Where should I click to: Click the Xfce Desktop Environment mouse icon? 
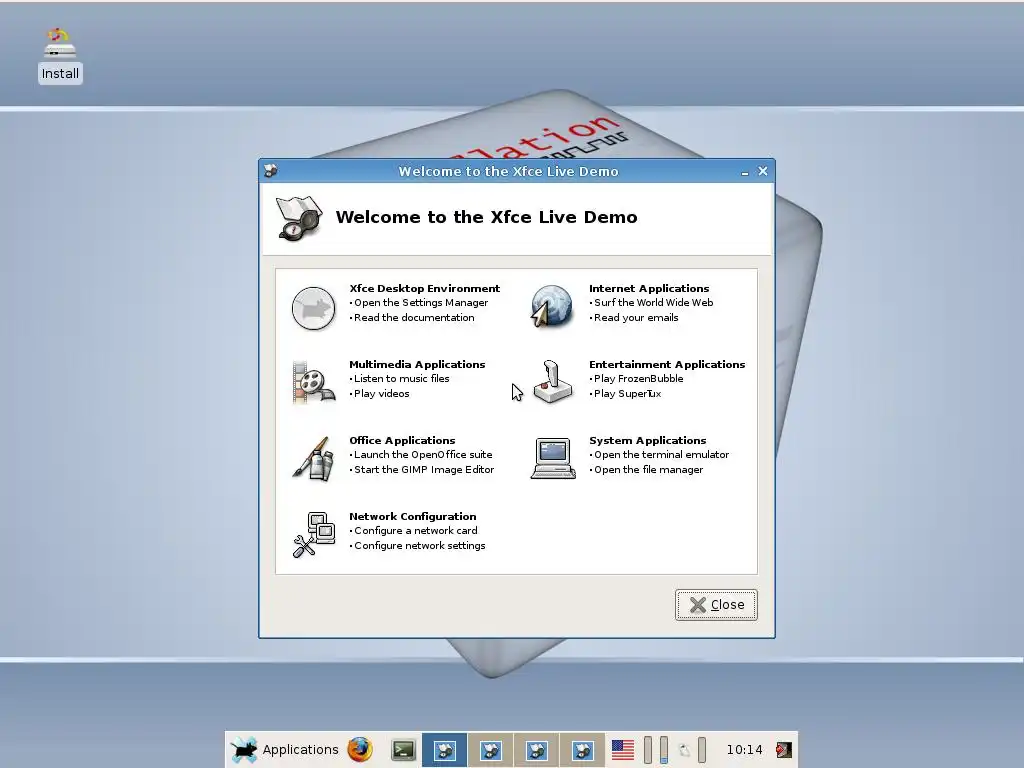(x=313, y=308)
